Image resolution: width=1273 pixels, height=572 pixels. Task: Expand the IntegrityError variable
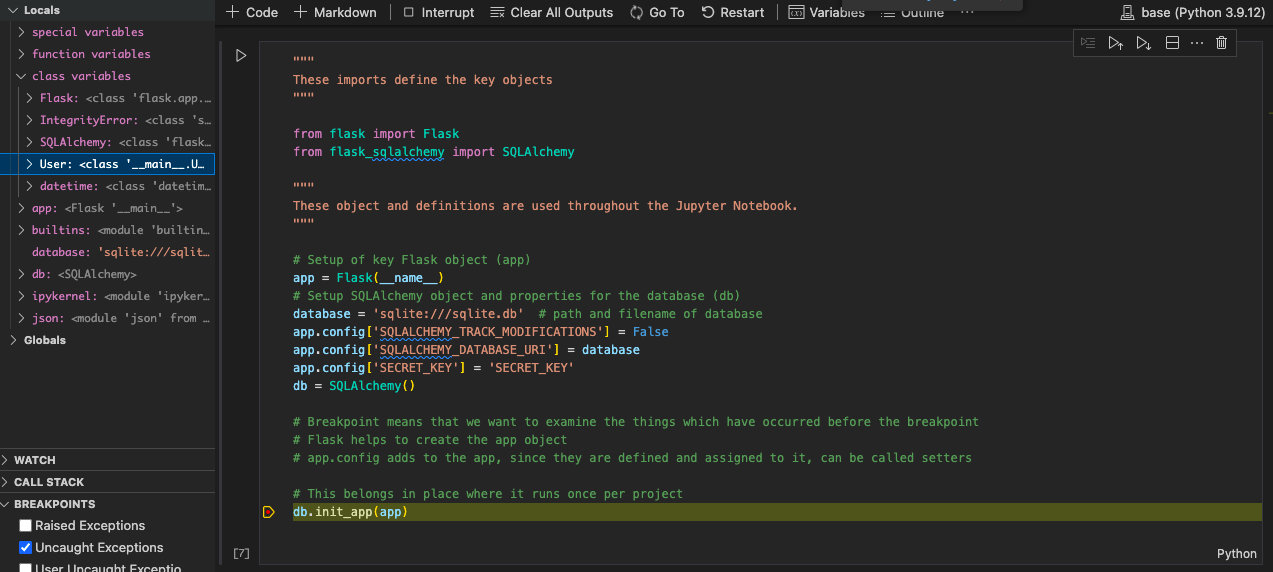30,120
